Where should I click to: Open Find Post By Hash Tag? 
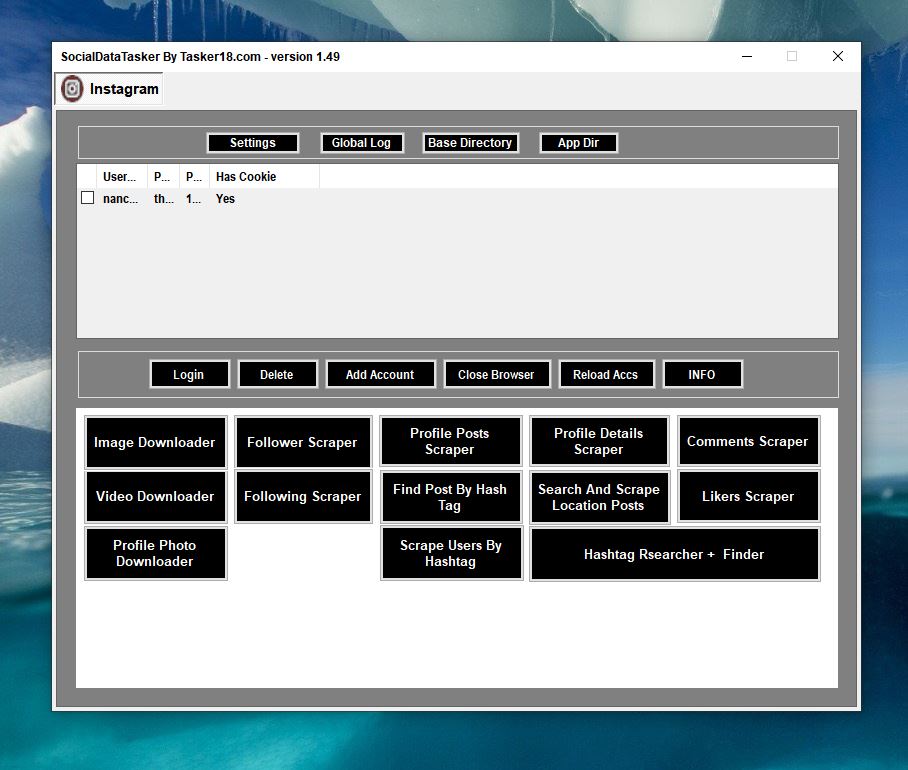click(x=451, y=497)
